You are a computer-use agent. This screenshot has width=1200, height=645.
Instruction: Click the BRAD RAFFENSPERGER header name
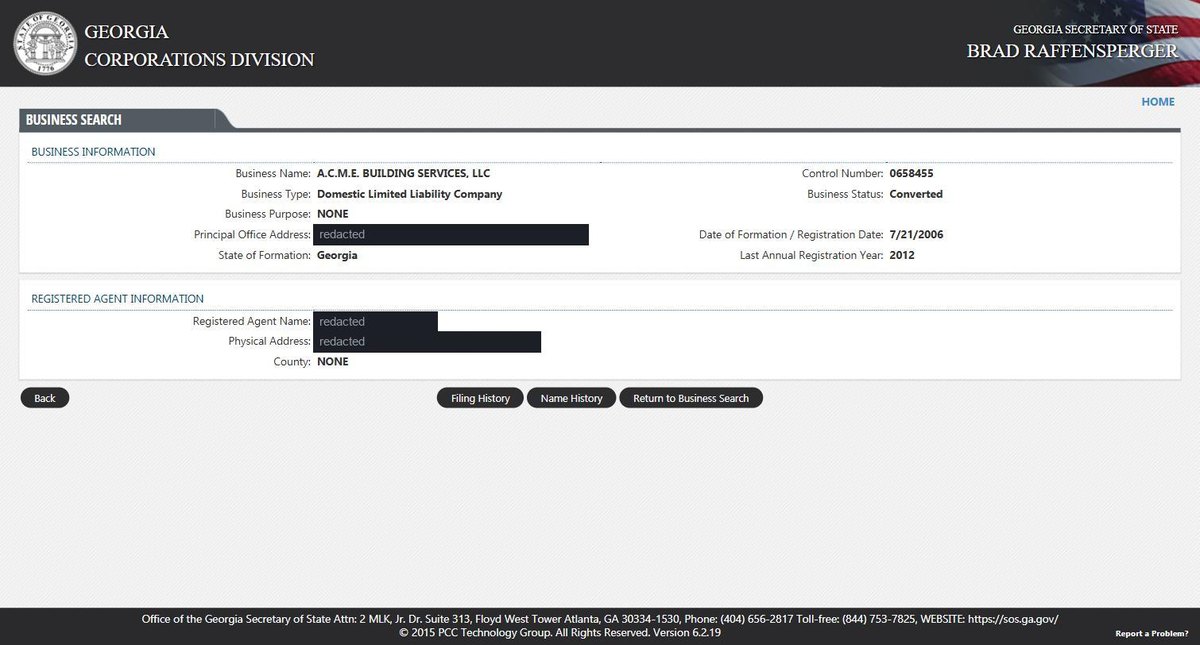1072,51
